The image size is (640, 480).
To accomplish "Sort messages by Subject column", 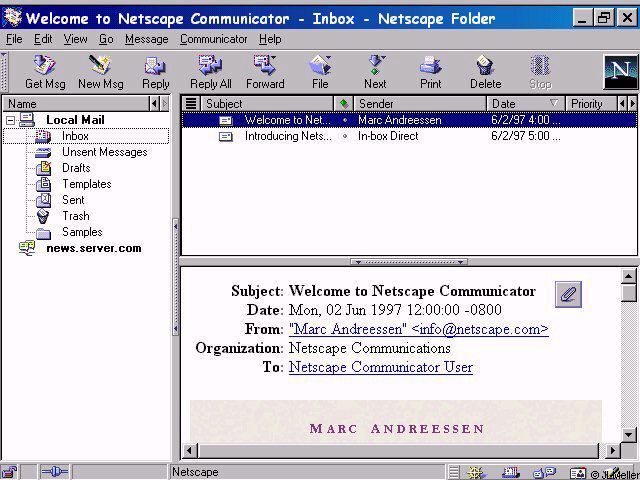I will [267, 104].
